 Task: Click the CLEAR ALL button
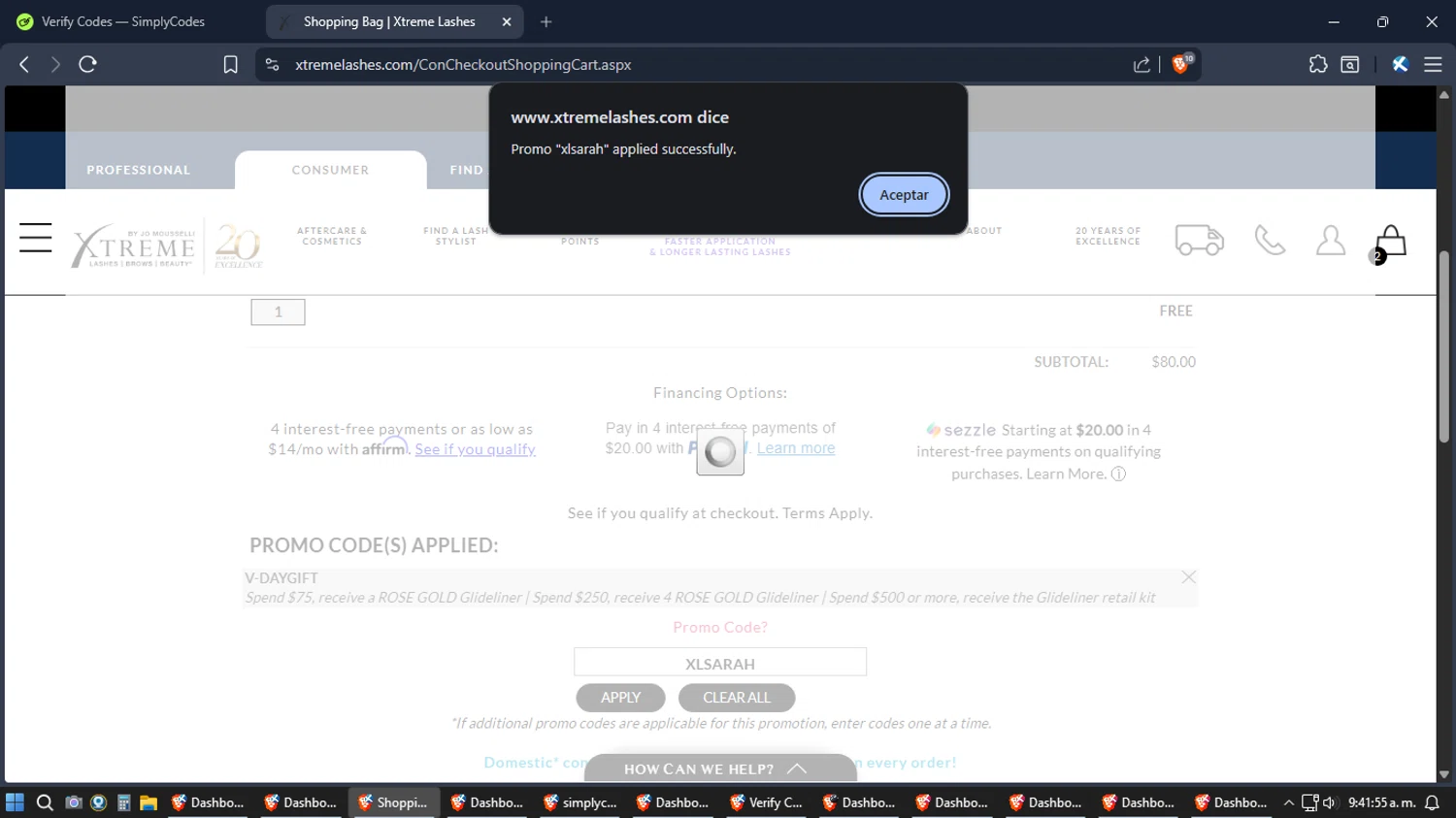737,698
